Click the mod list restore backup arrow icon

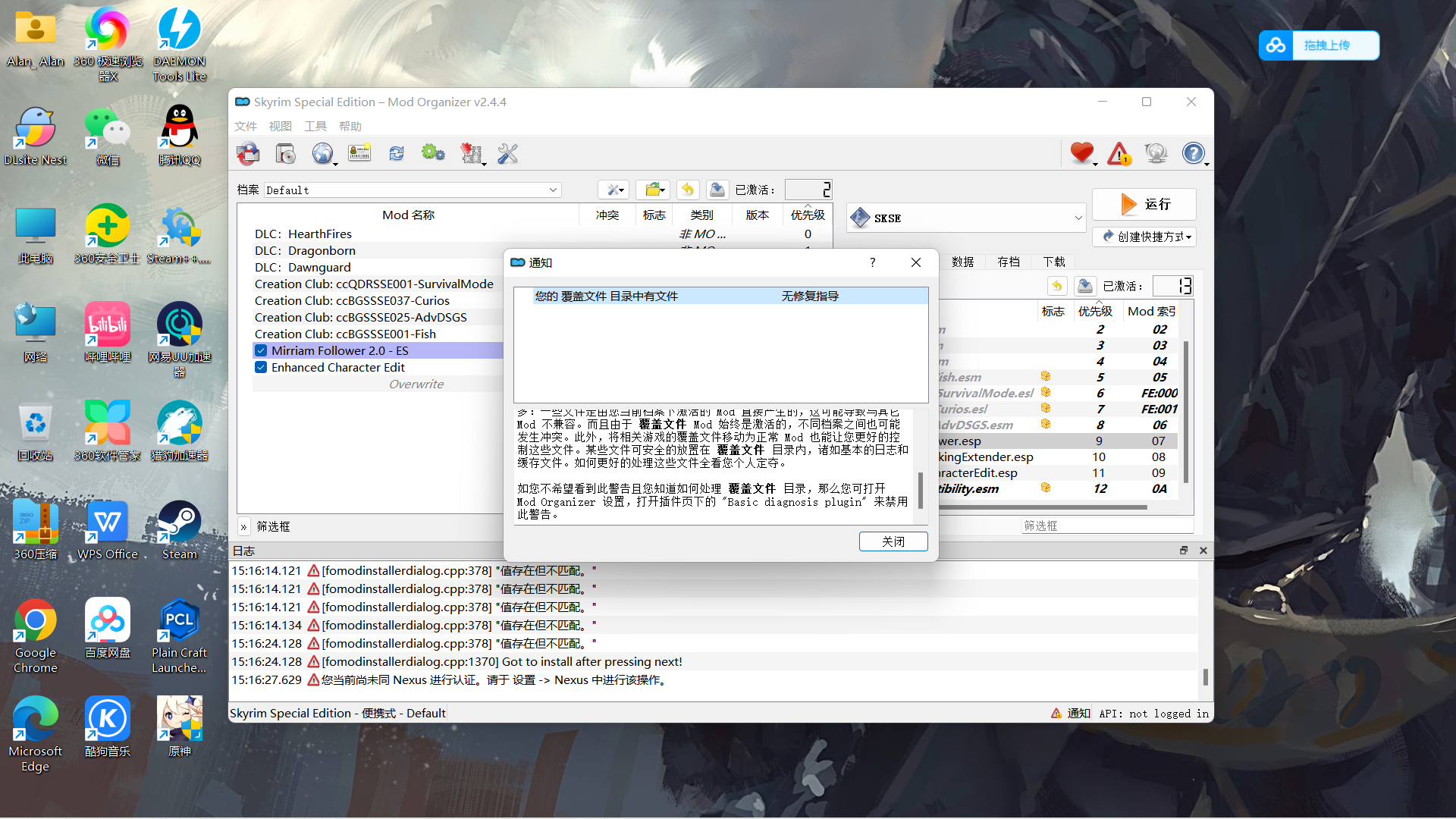(688, 190)
